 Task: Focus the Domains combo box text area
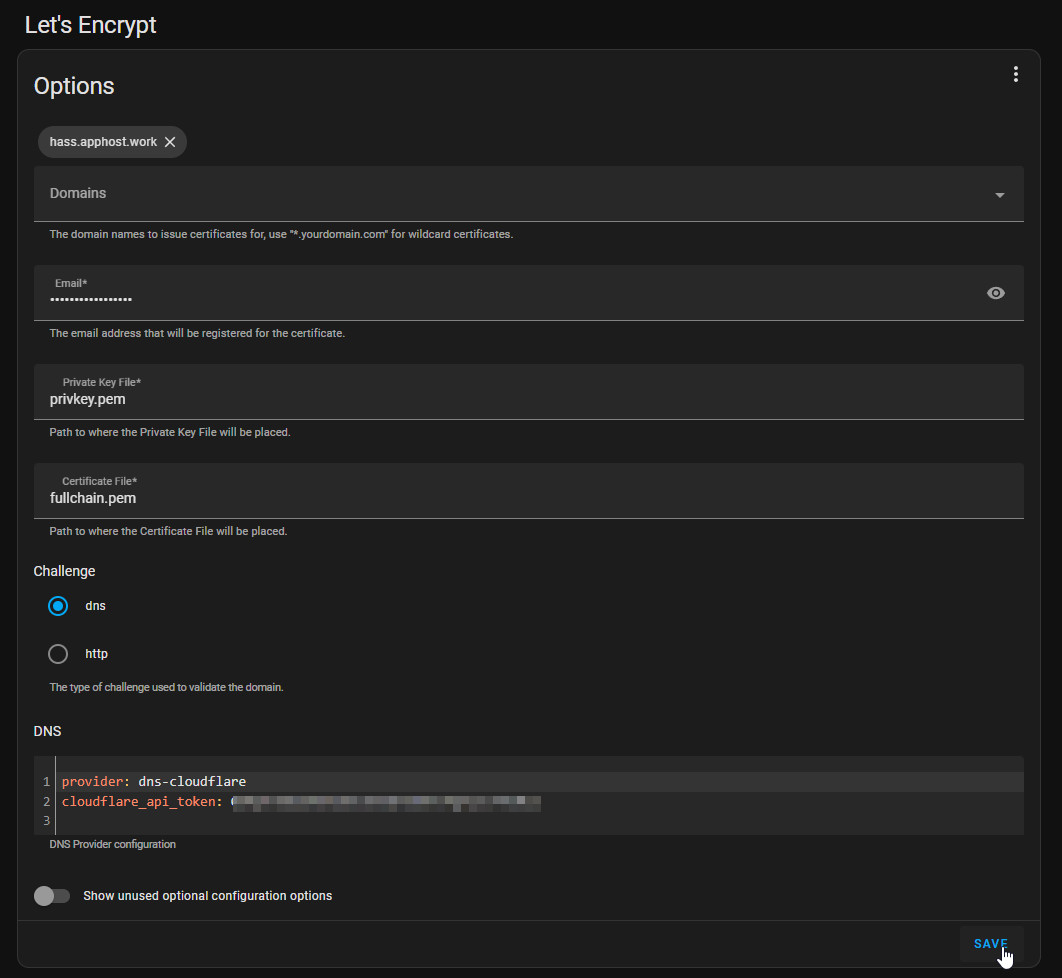(x=500, y=194)
